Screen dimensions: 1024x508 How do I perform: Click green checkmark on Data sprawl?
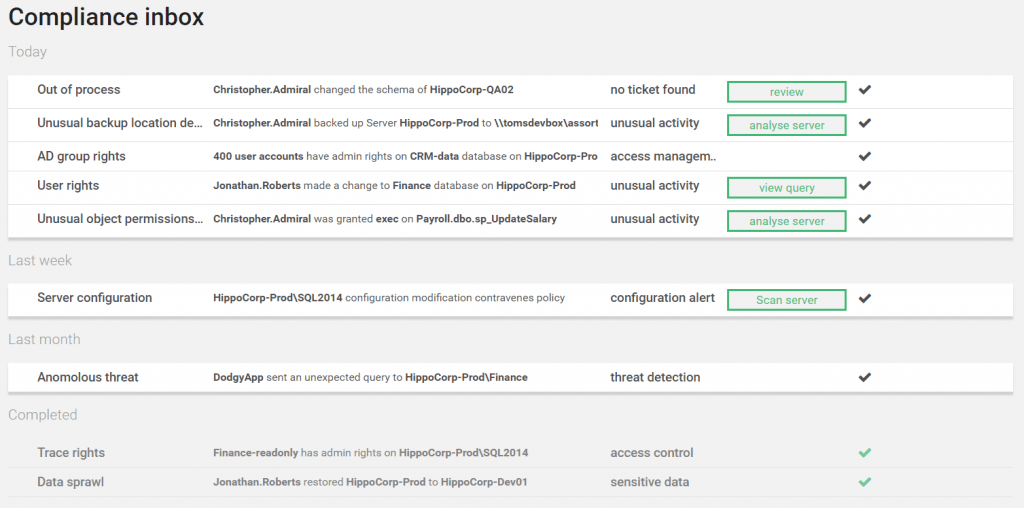point(865,482)
